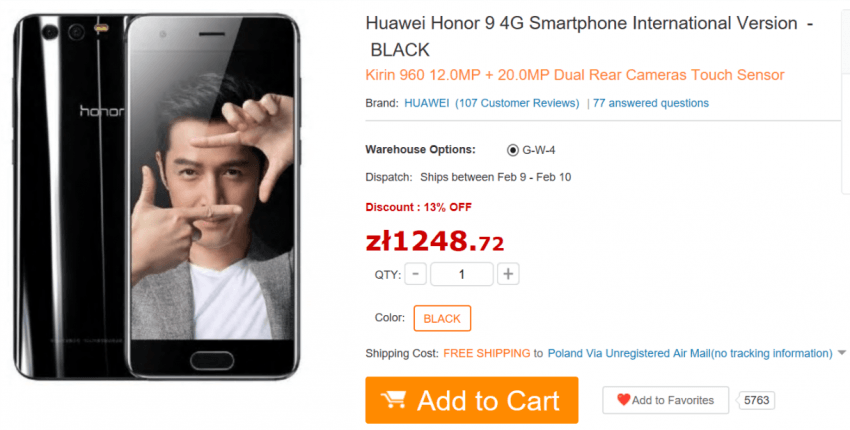Click the zł1248.72 price
850x430 pixels.
[x=435, y=241]
